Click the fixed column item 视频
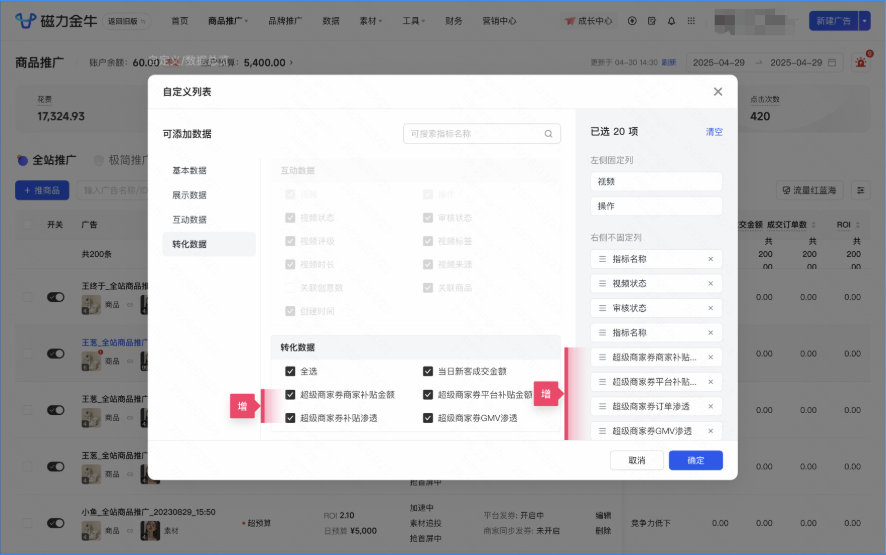Screen dimensions: 886x555 656,181
